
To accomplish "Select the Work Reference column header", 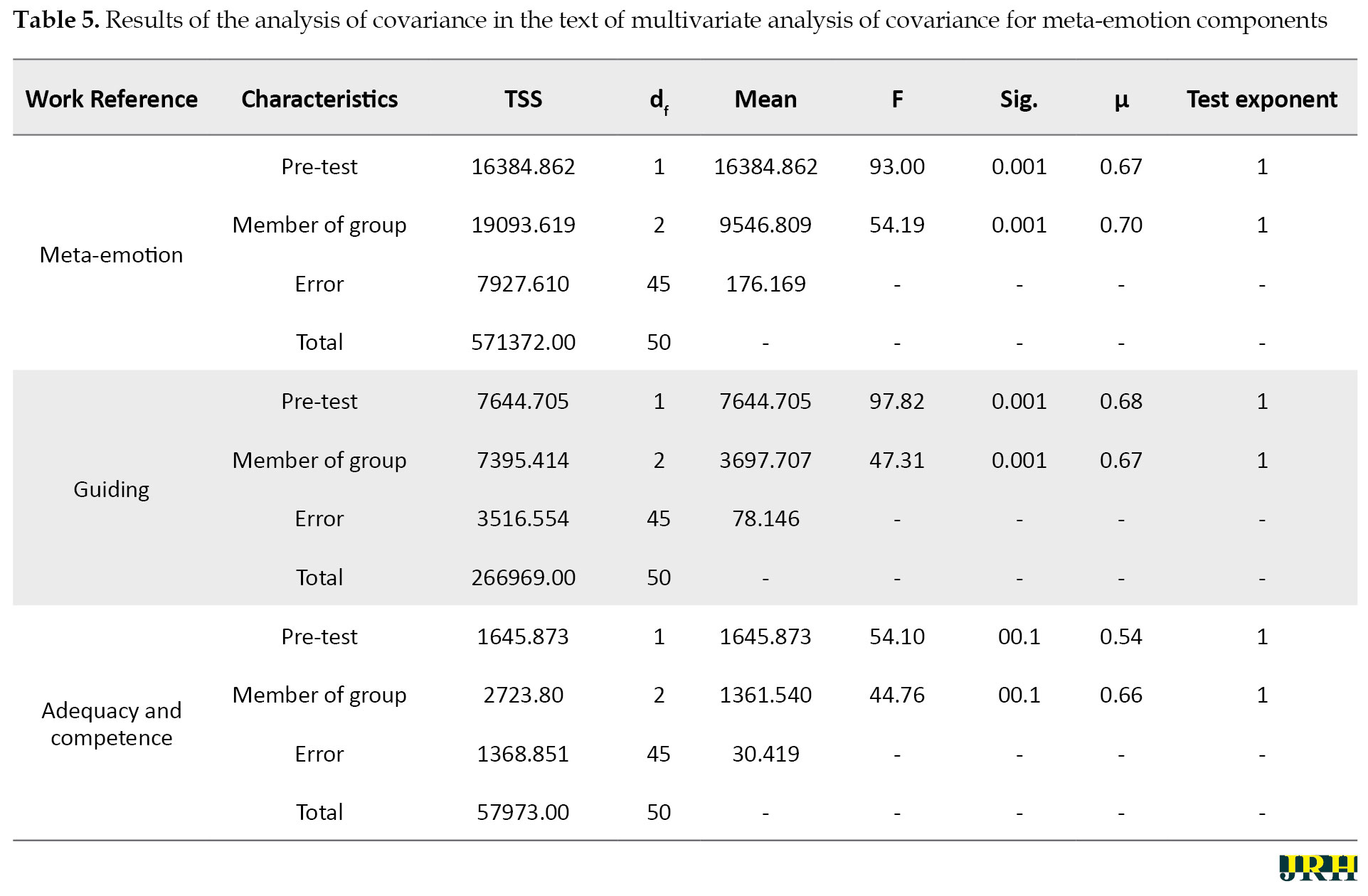I will [112, 99].
